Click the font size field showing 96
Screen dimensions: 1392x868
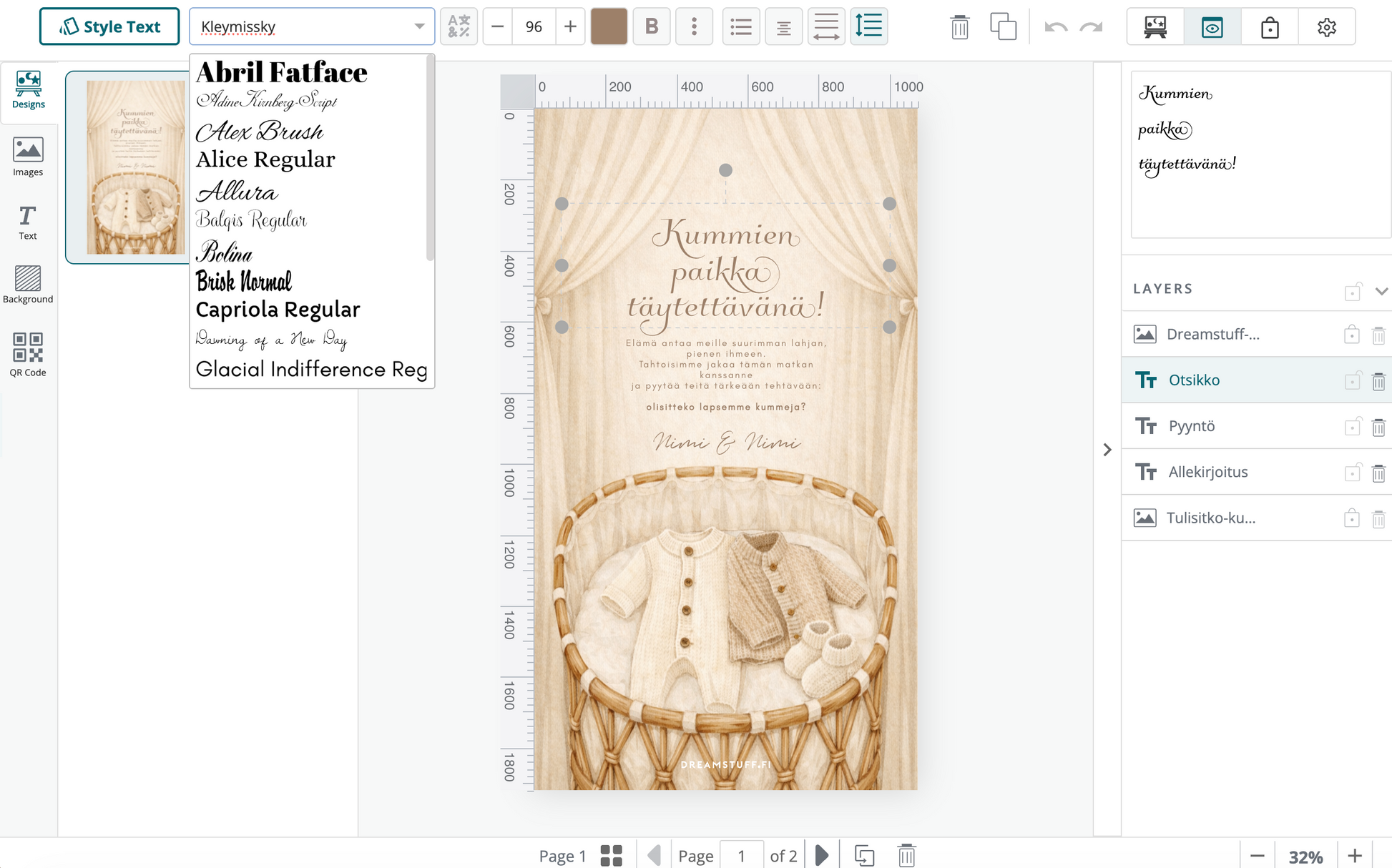click(534, 26)
